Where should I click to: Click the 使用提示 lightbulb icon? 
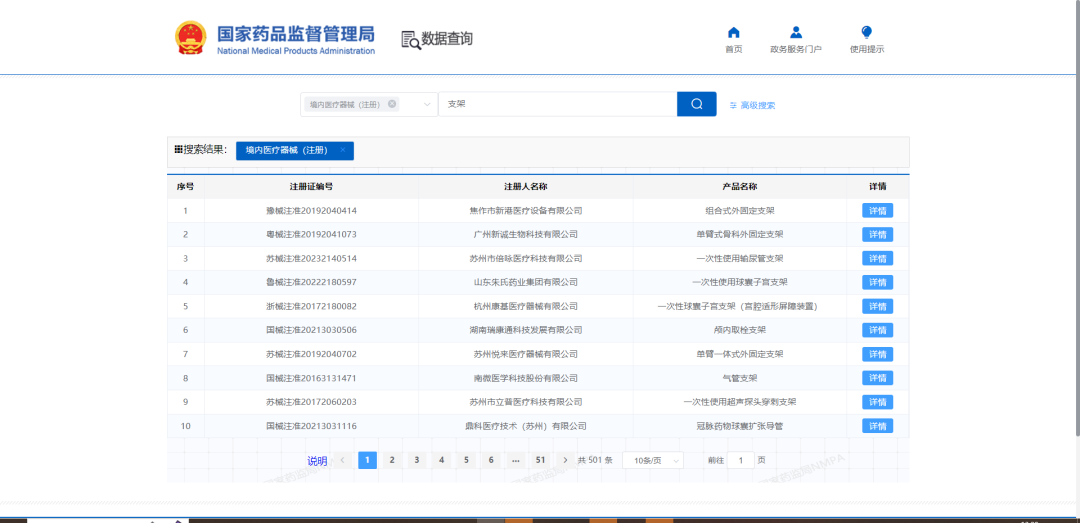click(866, 33)
